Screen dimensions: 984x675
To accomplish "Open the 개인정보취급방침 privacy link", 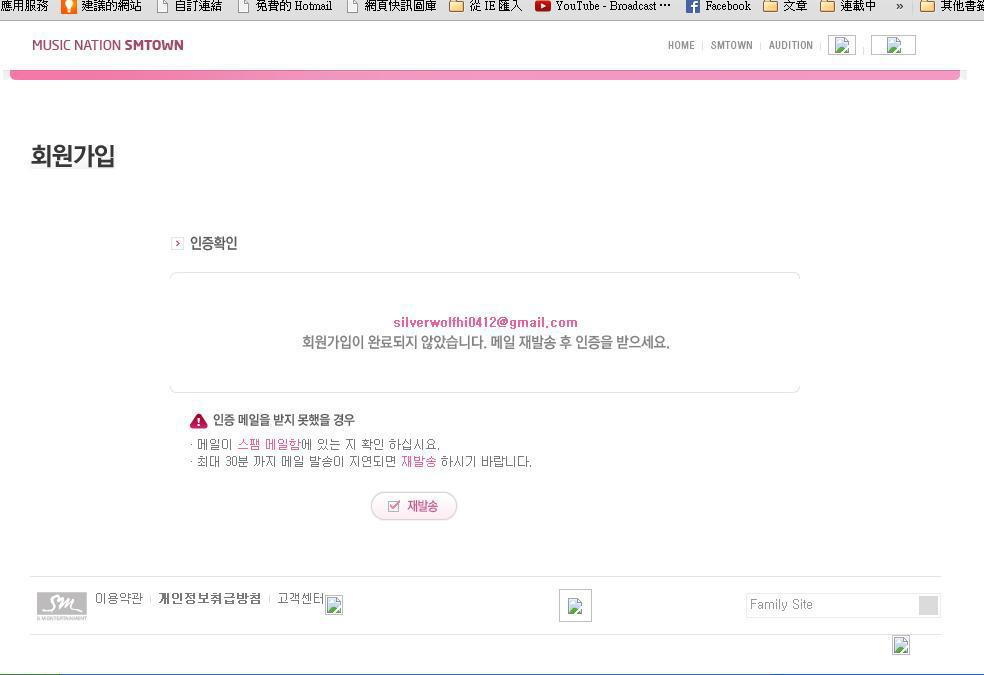I will point(210,598).
